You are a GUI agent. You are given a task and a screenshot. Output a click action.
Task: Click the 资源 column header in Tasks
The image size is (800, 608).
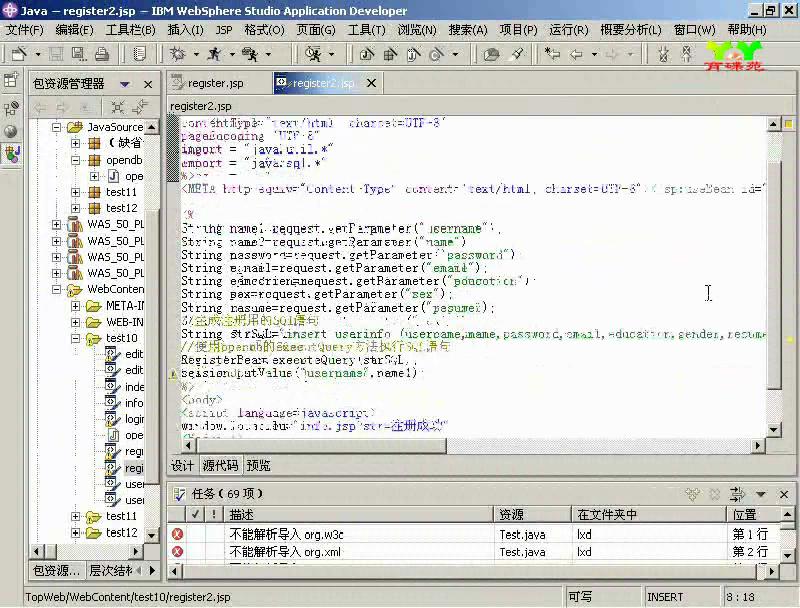coord(532,515)
